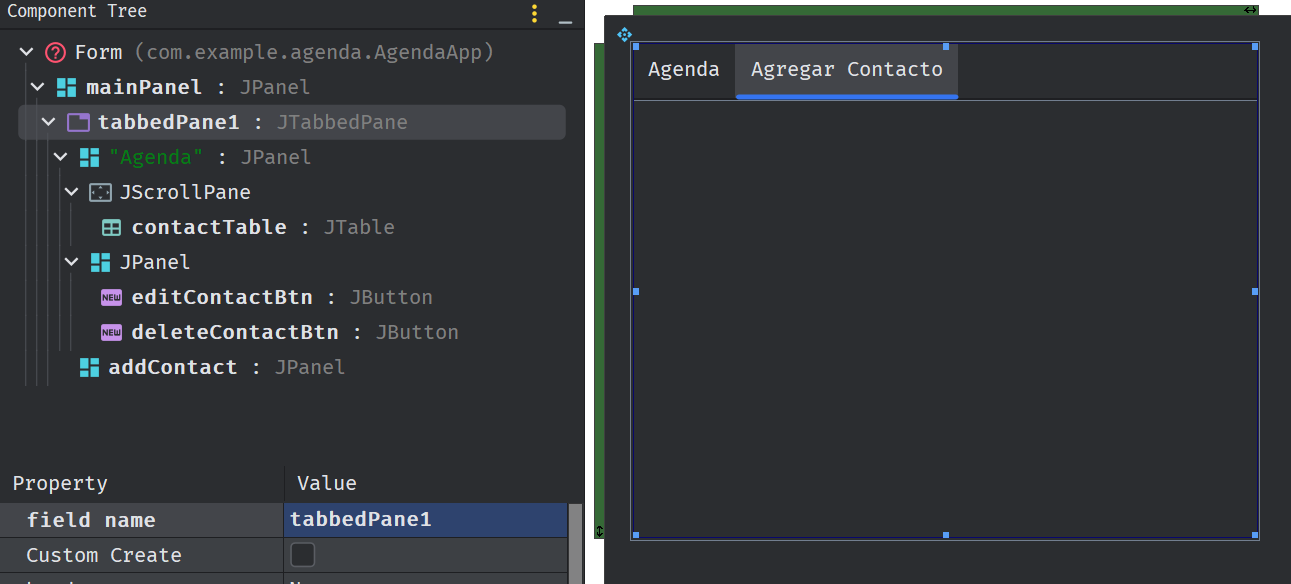Collapse the JScrollPane tree node

pyautogui.click(x=72, y=193)
